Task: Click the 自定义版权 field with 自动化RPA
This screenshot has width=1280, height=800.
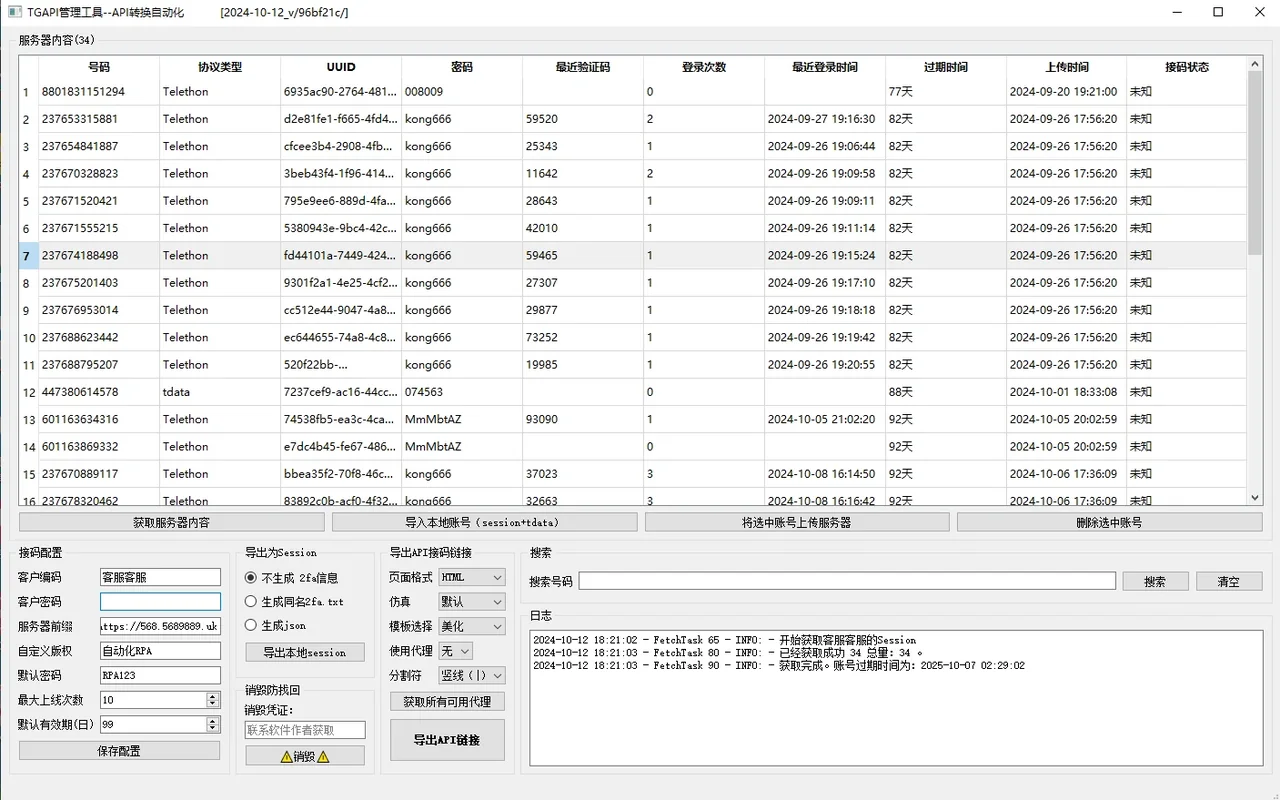Action: coord(160,651)
